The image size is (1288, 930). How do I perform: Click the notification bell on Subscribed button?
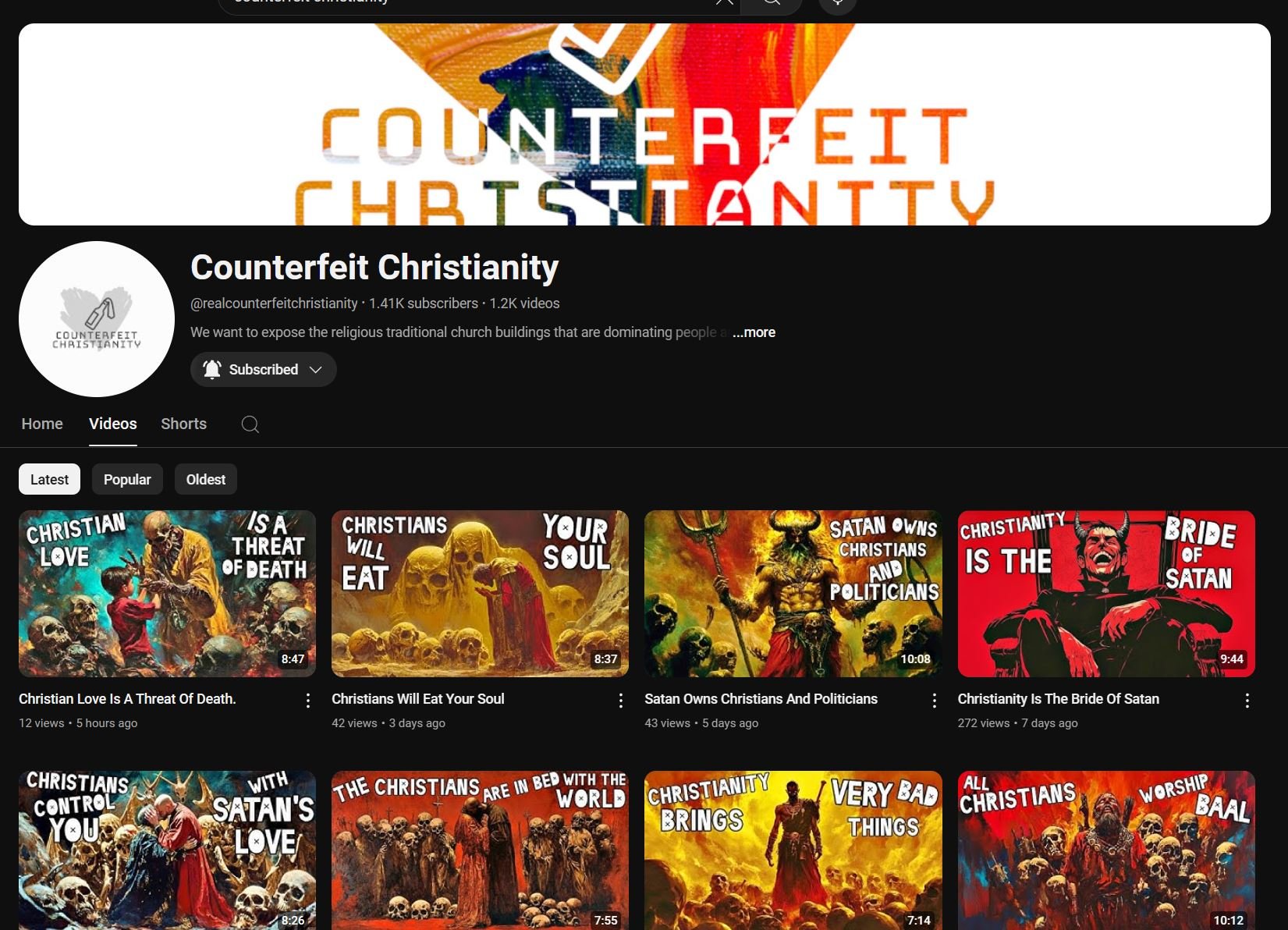(211, 369)
